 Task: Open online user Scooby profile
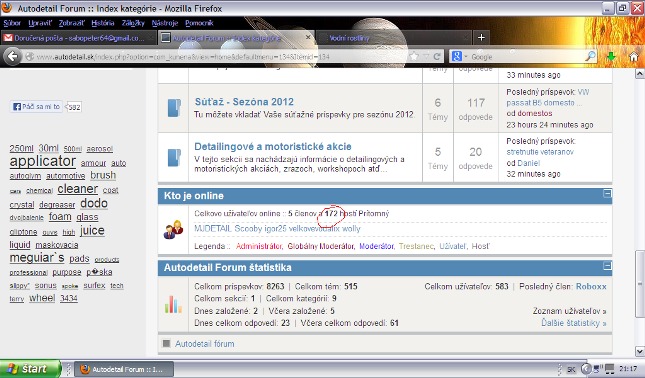(247, 229)
